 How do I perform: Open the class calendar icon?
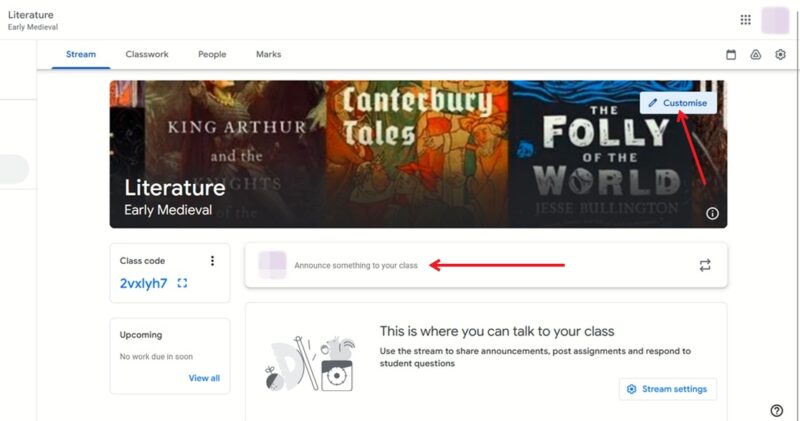[x=731, y=55]
